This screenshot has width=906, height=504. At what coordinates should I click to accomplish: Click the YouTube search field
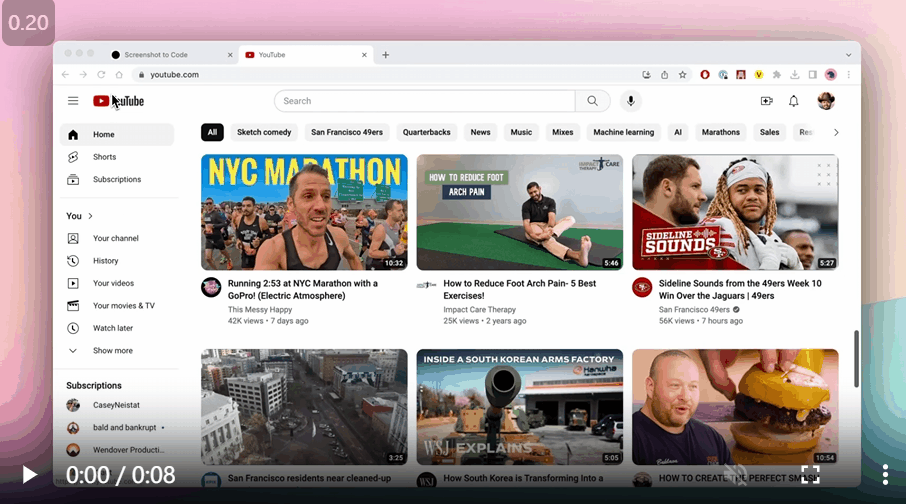425,101
